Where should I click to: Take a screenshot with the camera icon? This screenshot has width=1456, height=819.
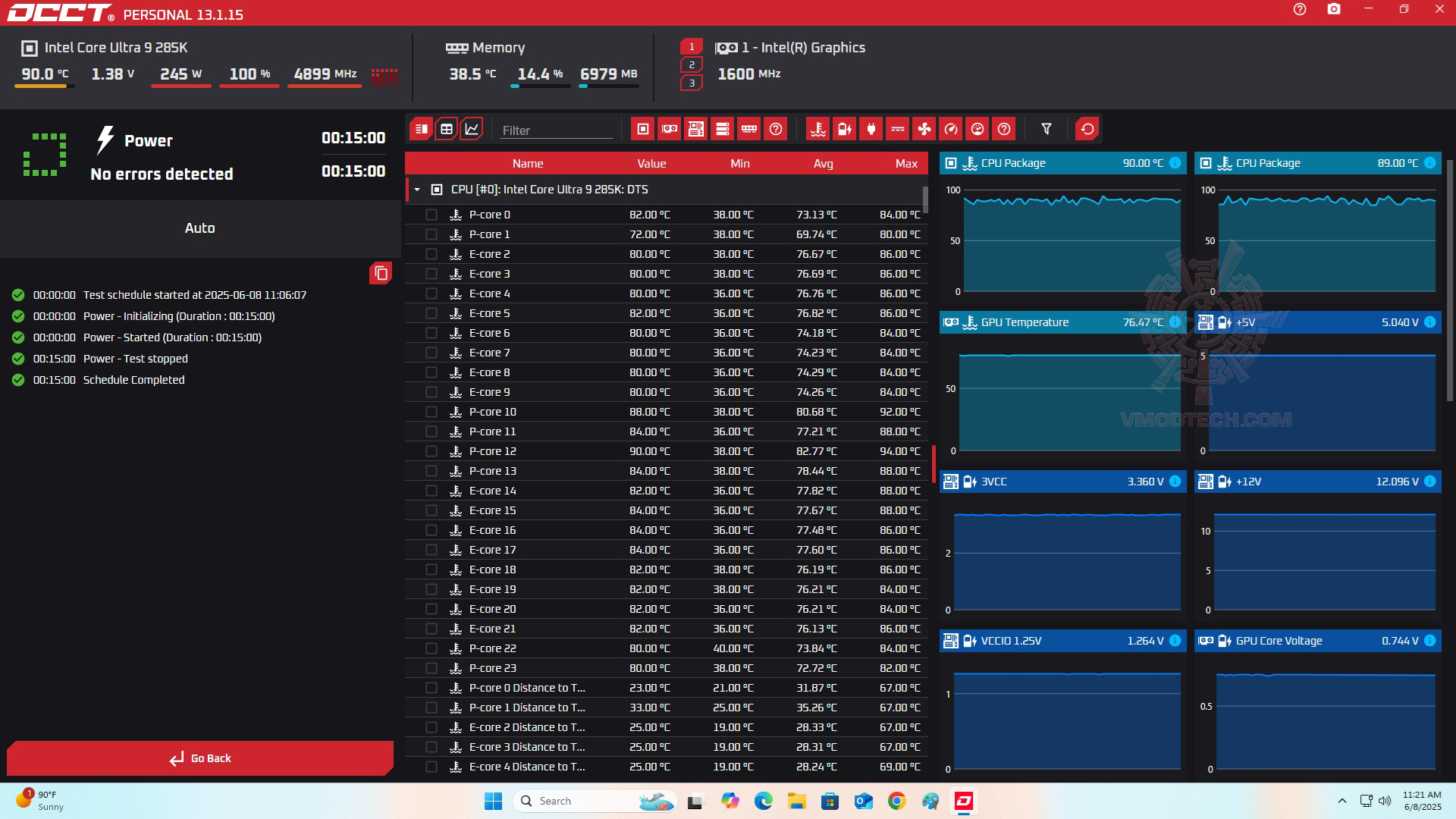[x=1333, y=9]
